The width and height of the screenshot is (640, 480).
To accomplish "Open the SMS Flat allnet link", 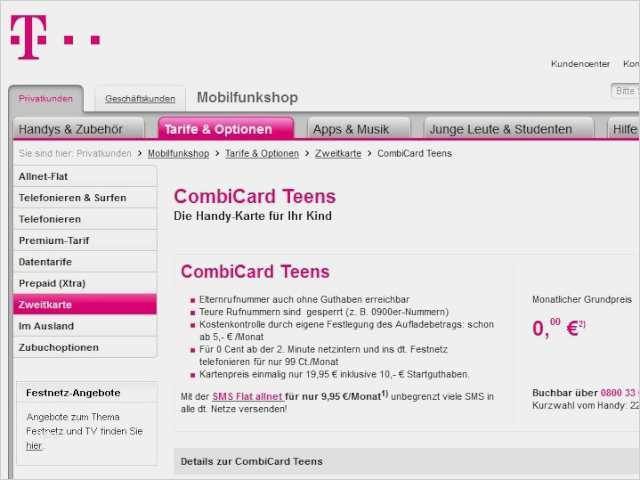I will [x=247, y=396].
